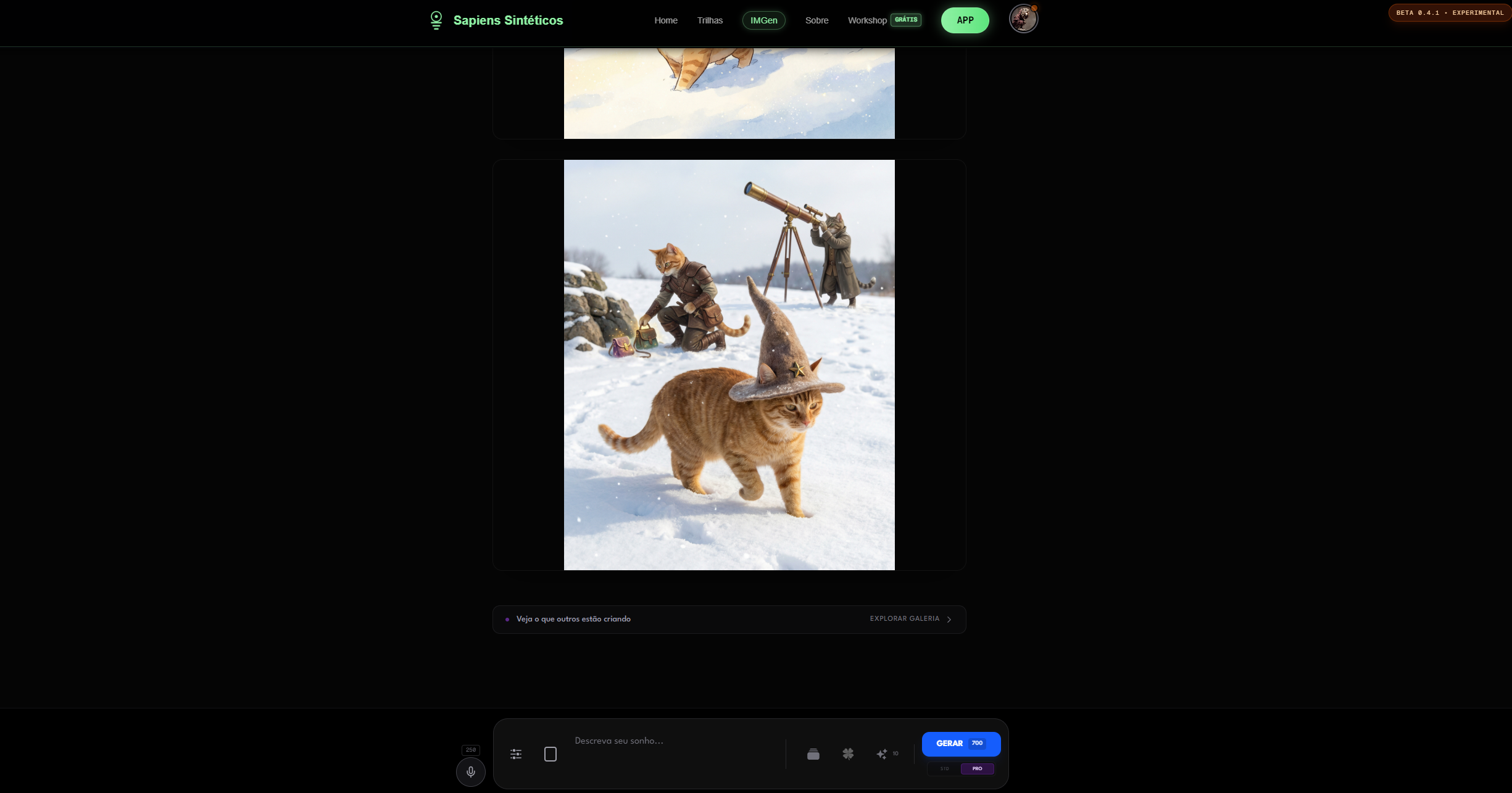Image resolution: width=1512 pixels, height=793 pixels.
Task: Open the wizard-hat cat generated image
Action: point(729,365)
